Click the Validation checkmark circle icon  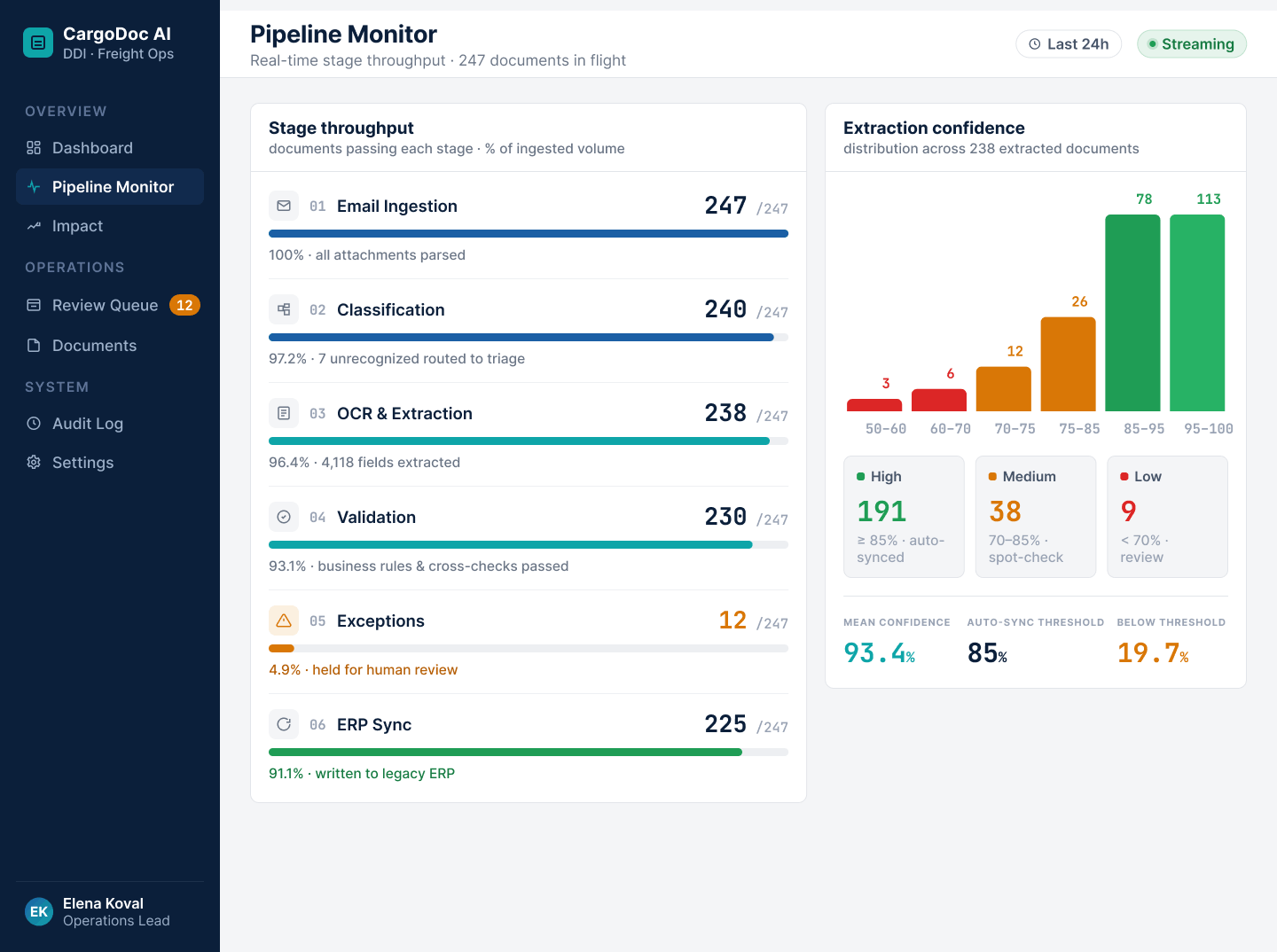coord(284,517)
